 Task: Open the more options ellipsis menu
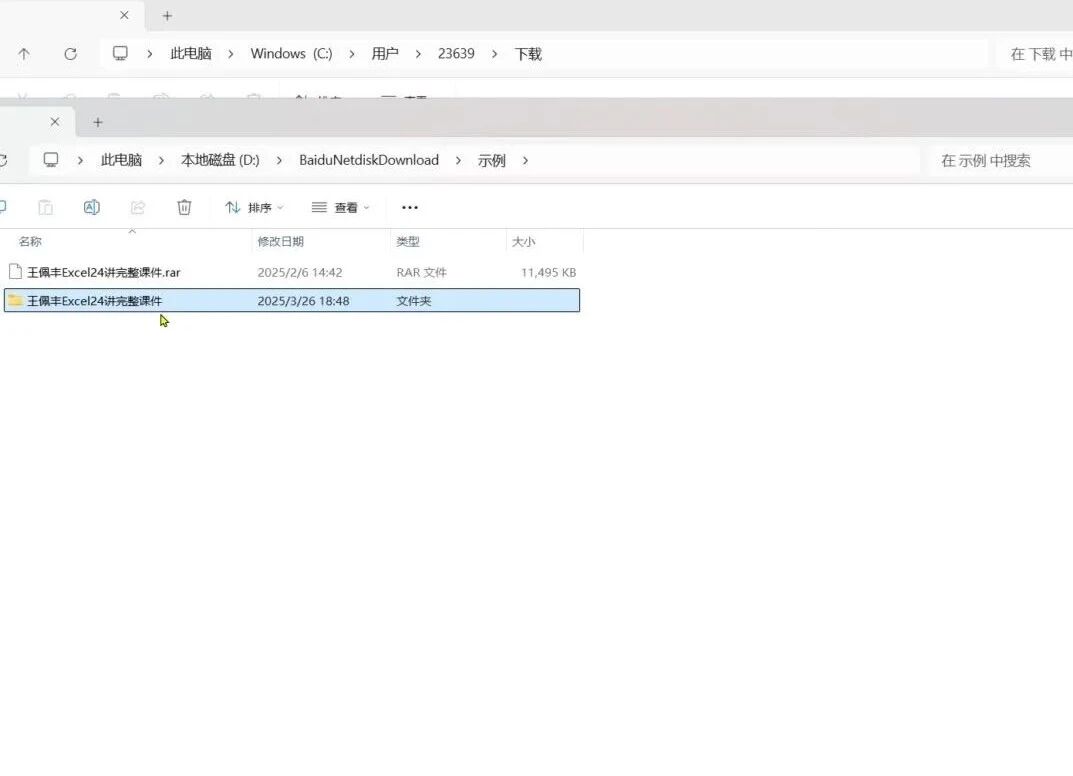(x=410, y=207)
